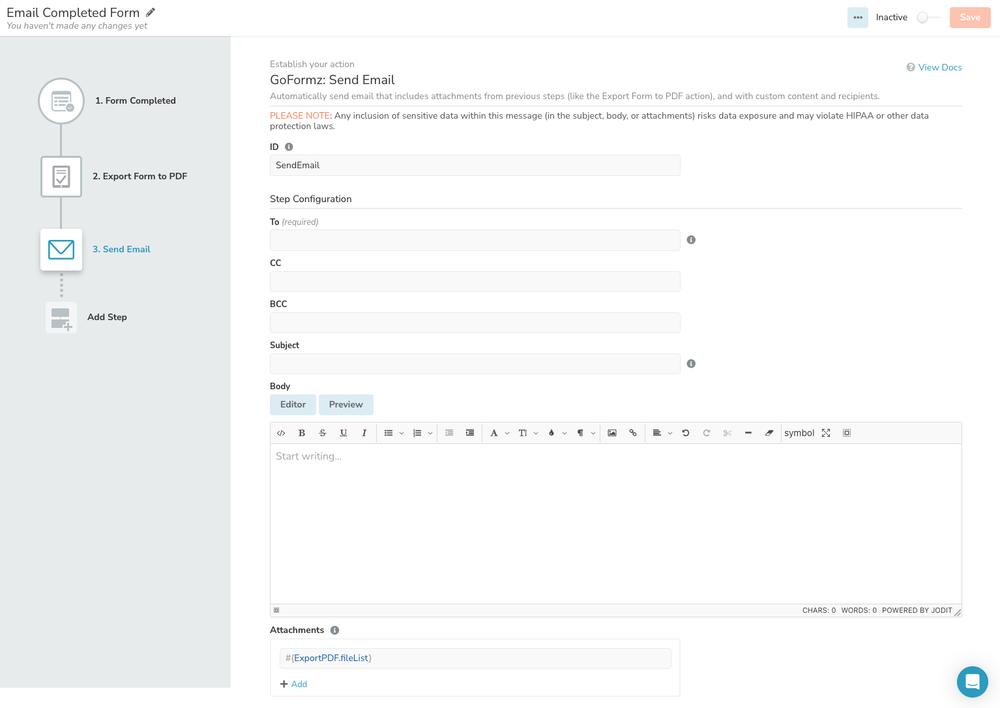Image resolution: width=1000 pixels, height=708 pixels.
Task: Open the source code view icon
Action: tap(281, 432)
